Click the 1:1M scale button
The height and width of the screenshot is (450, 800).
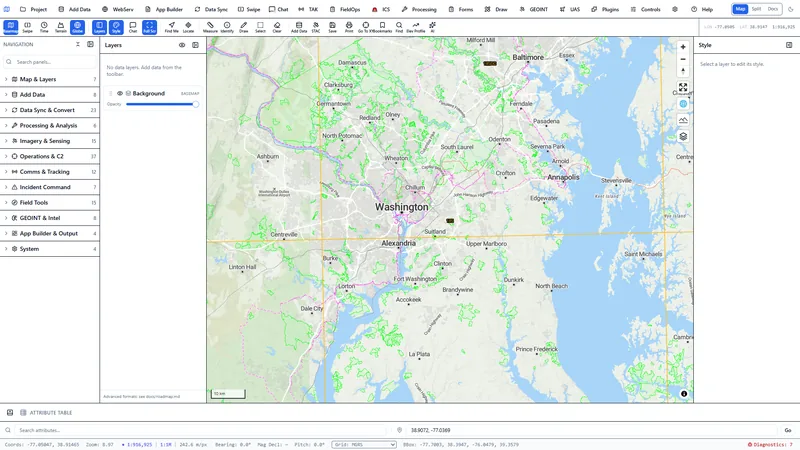(166, 444)
